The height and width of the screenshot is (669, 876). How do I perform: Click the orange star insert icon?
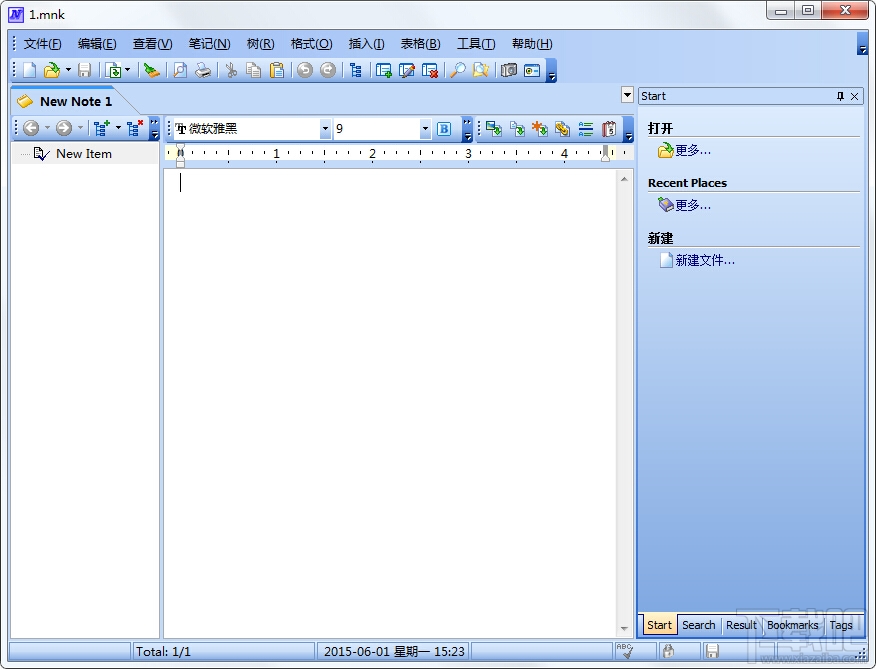click(540, 129)
